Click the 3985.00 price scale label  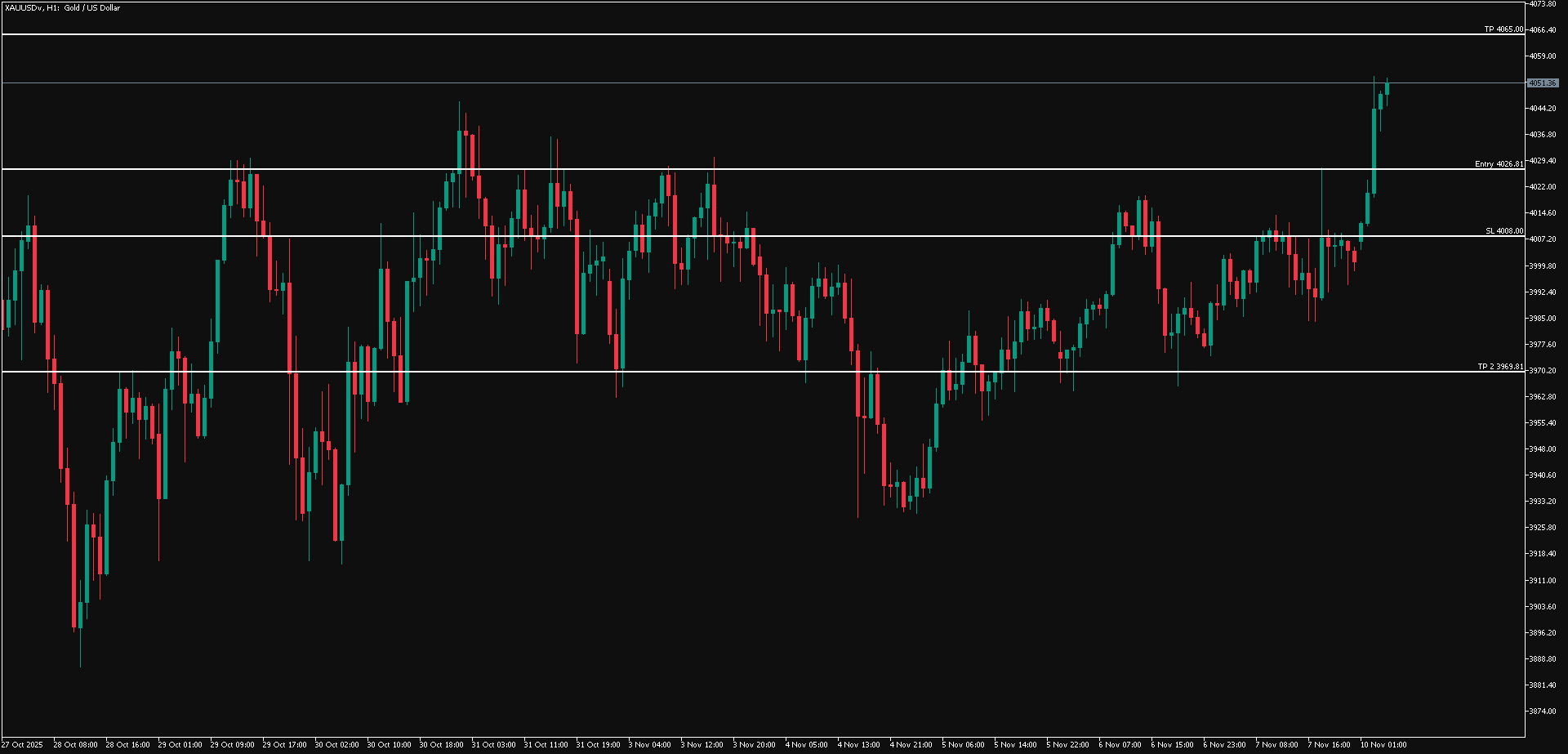1542,319
